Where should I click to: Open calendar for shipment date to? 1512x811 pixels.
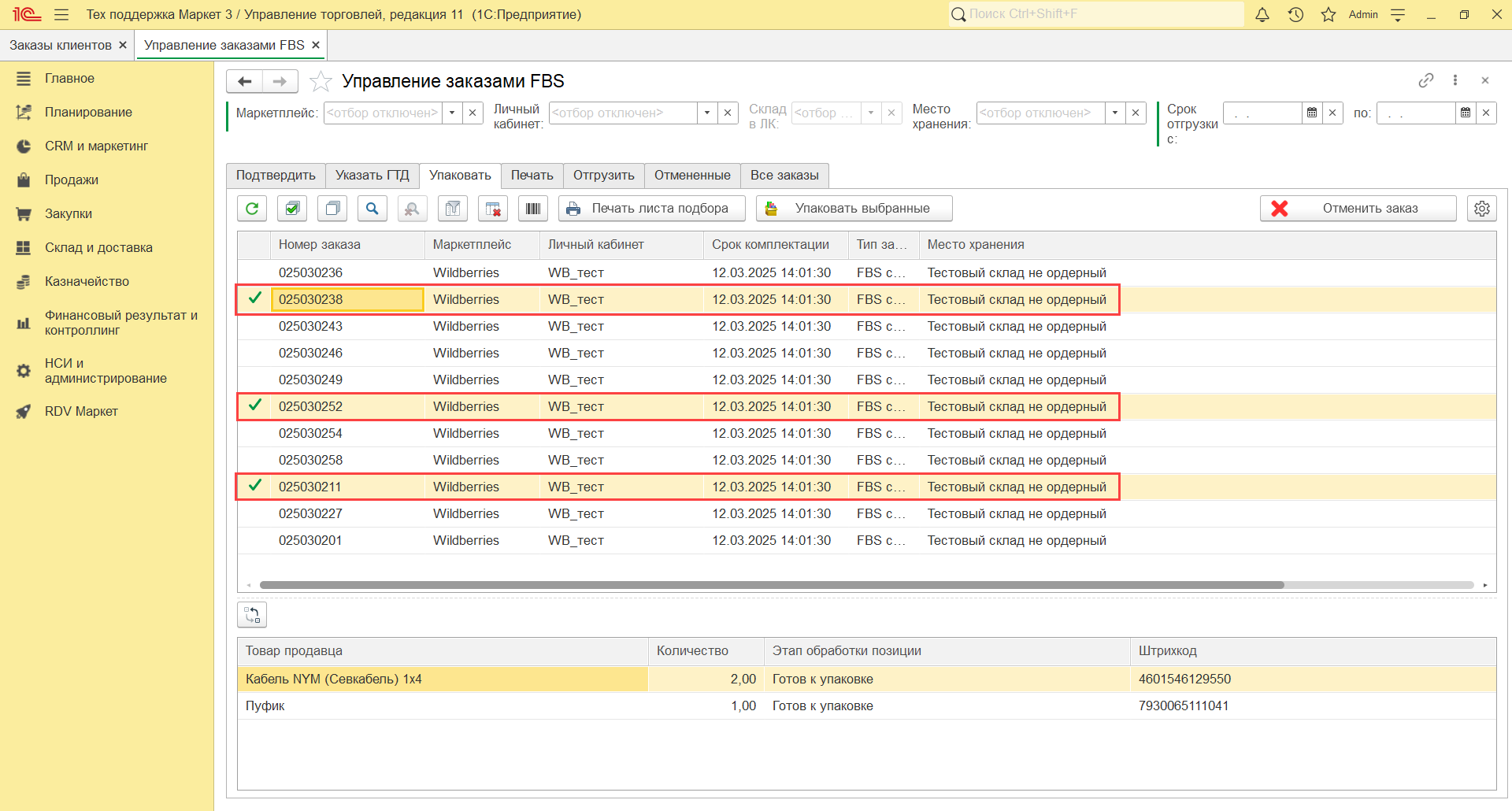point(1466,113)
